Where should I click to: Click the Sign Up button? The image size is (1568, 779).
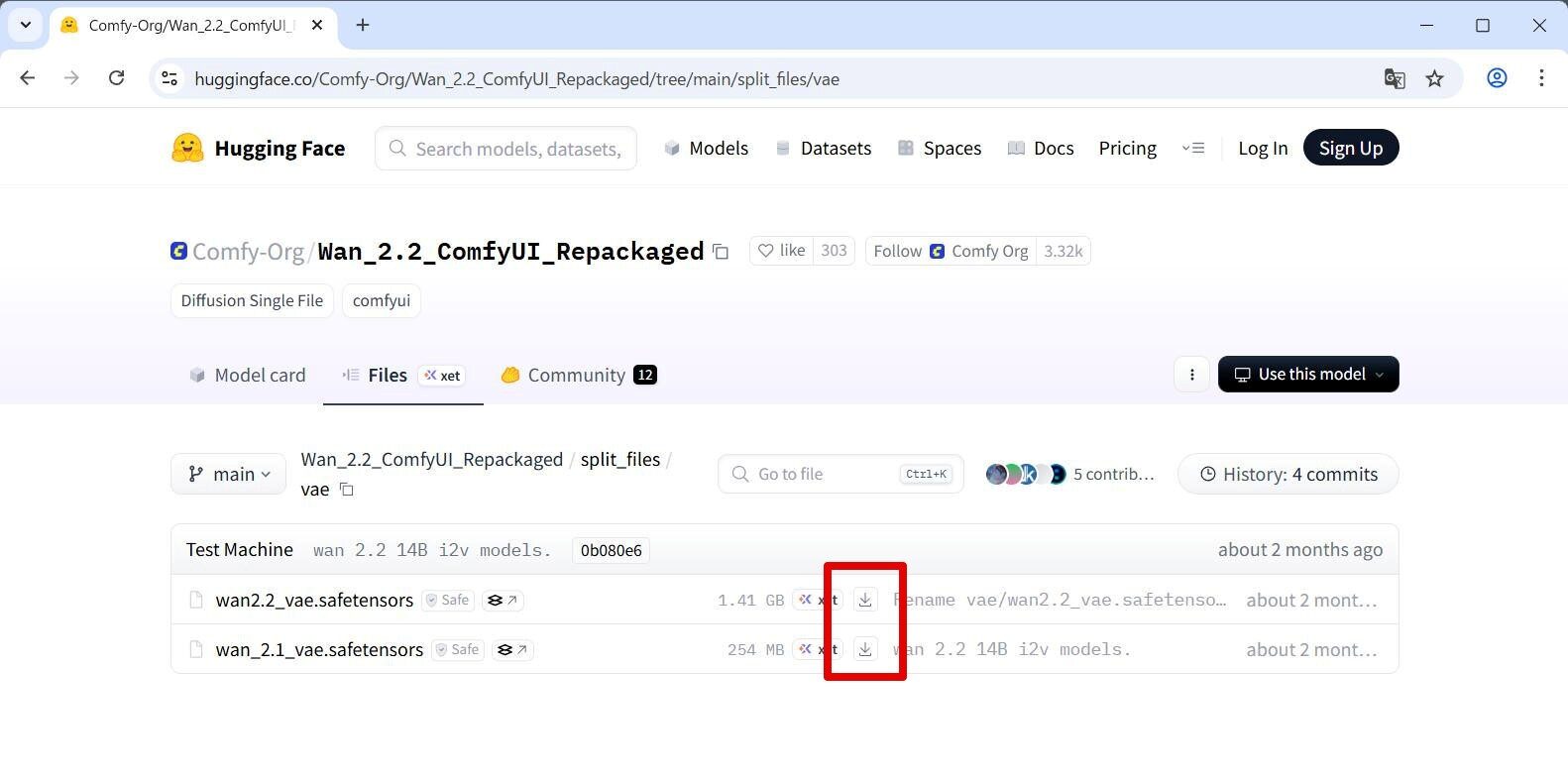1351,148
